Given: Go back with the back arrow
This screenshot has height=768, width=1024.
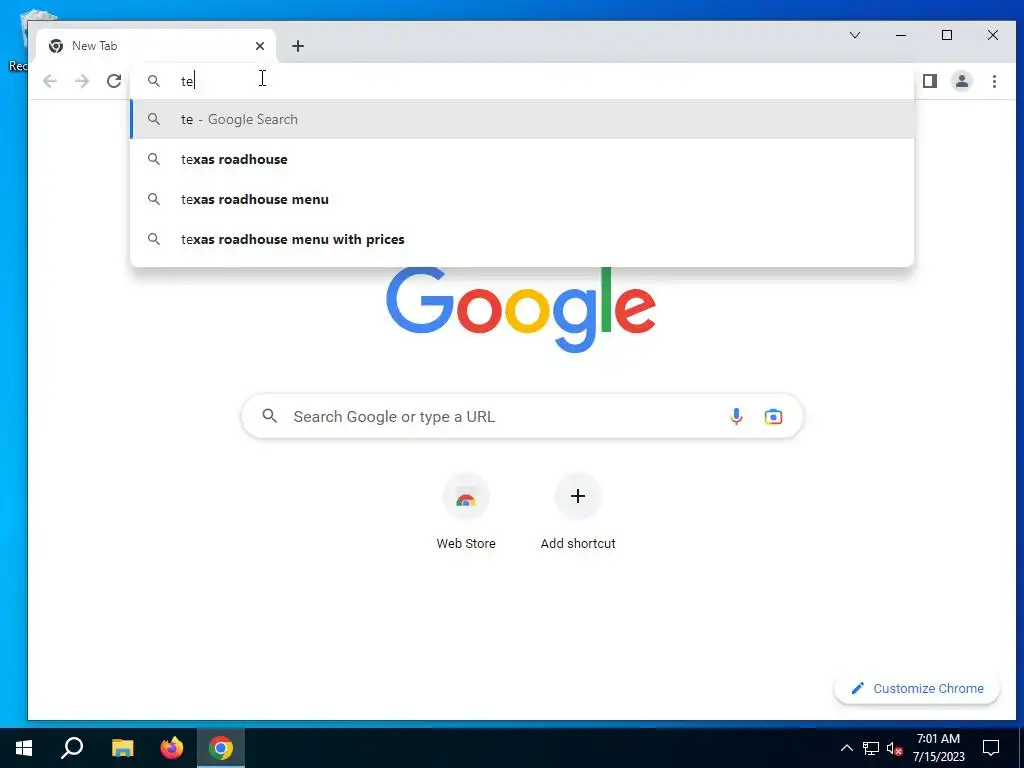Looking at the screenshot, I should click(x=50, y=81).
